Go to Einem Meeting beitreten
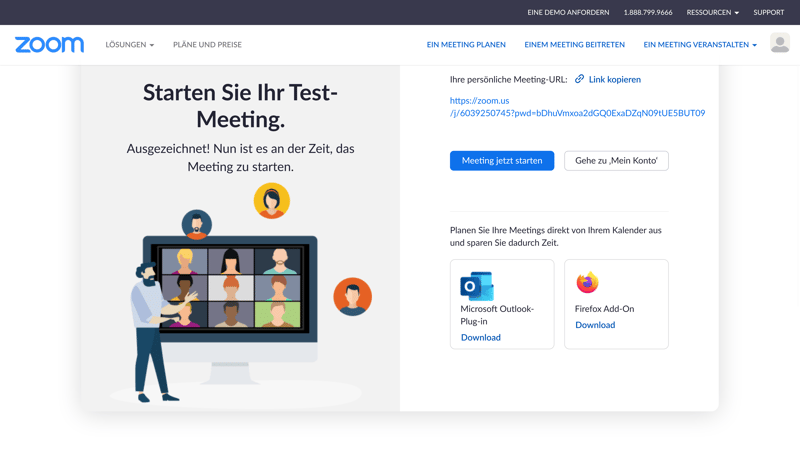 coord(574,45)
